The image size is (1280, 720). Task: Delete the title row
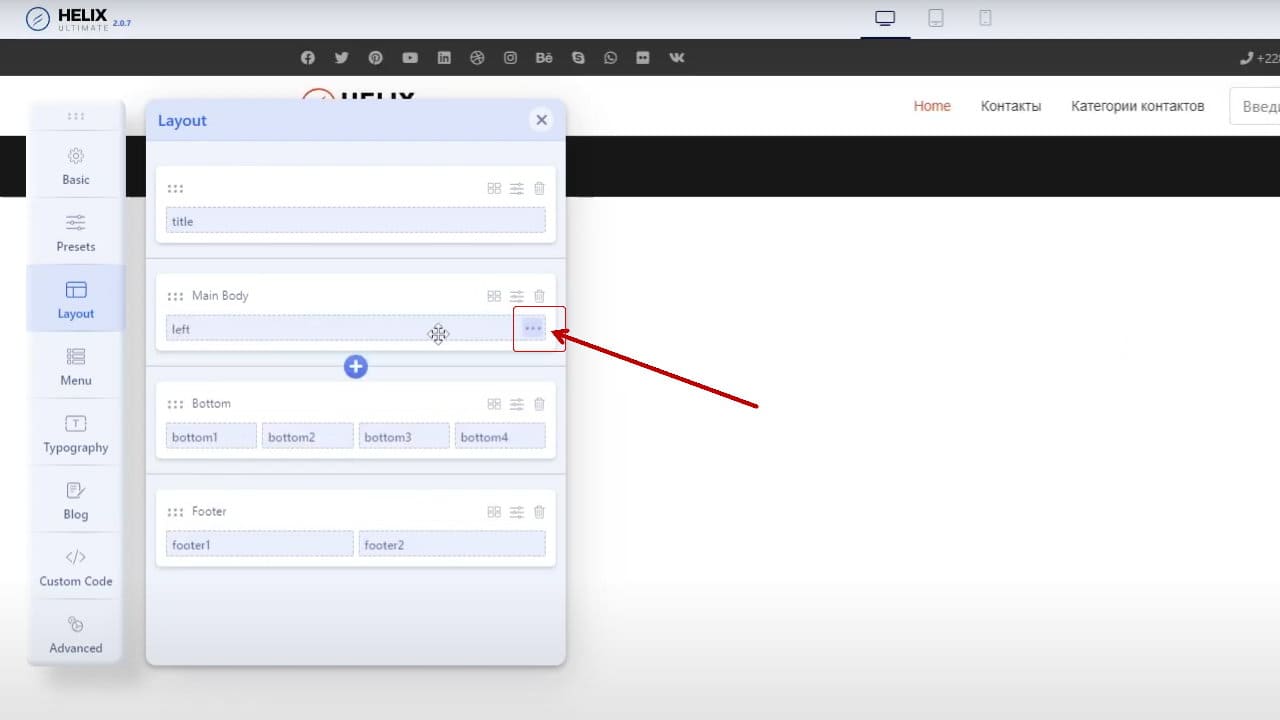click(540, 188)
